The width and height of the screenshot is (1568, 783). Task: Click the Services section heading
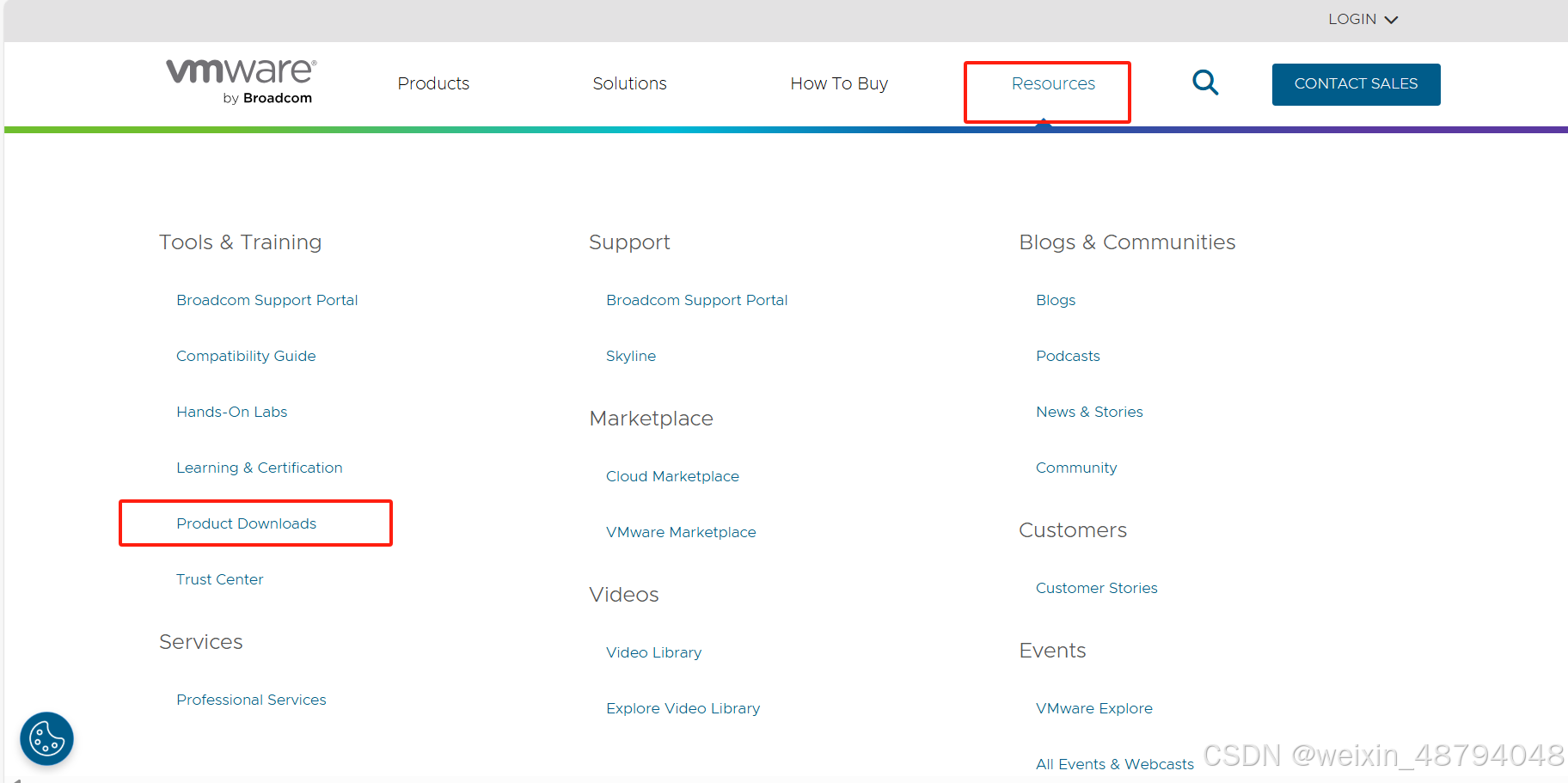point(201,642)
